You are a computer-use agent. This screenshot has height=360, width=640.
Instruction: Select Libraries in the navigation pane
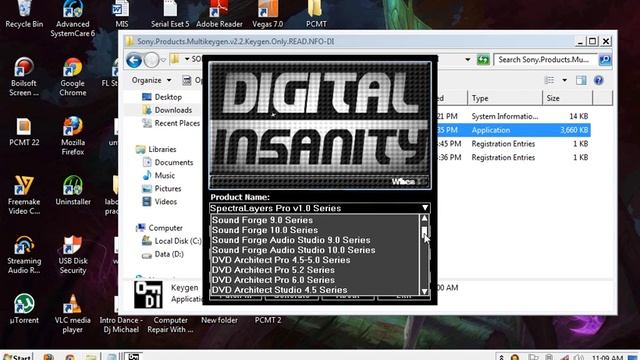(x=156, y=149)
